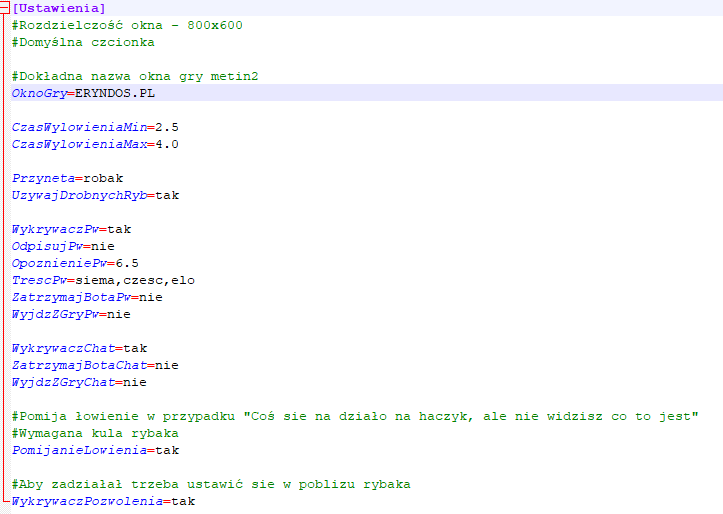Image resolution: width=723 pixels, height=514 pixels.
Task: Click the '#Rozdzielczość okna - 800x600' comment
Action: (x=127, y=25)
